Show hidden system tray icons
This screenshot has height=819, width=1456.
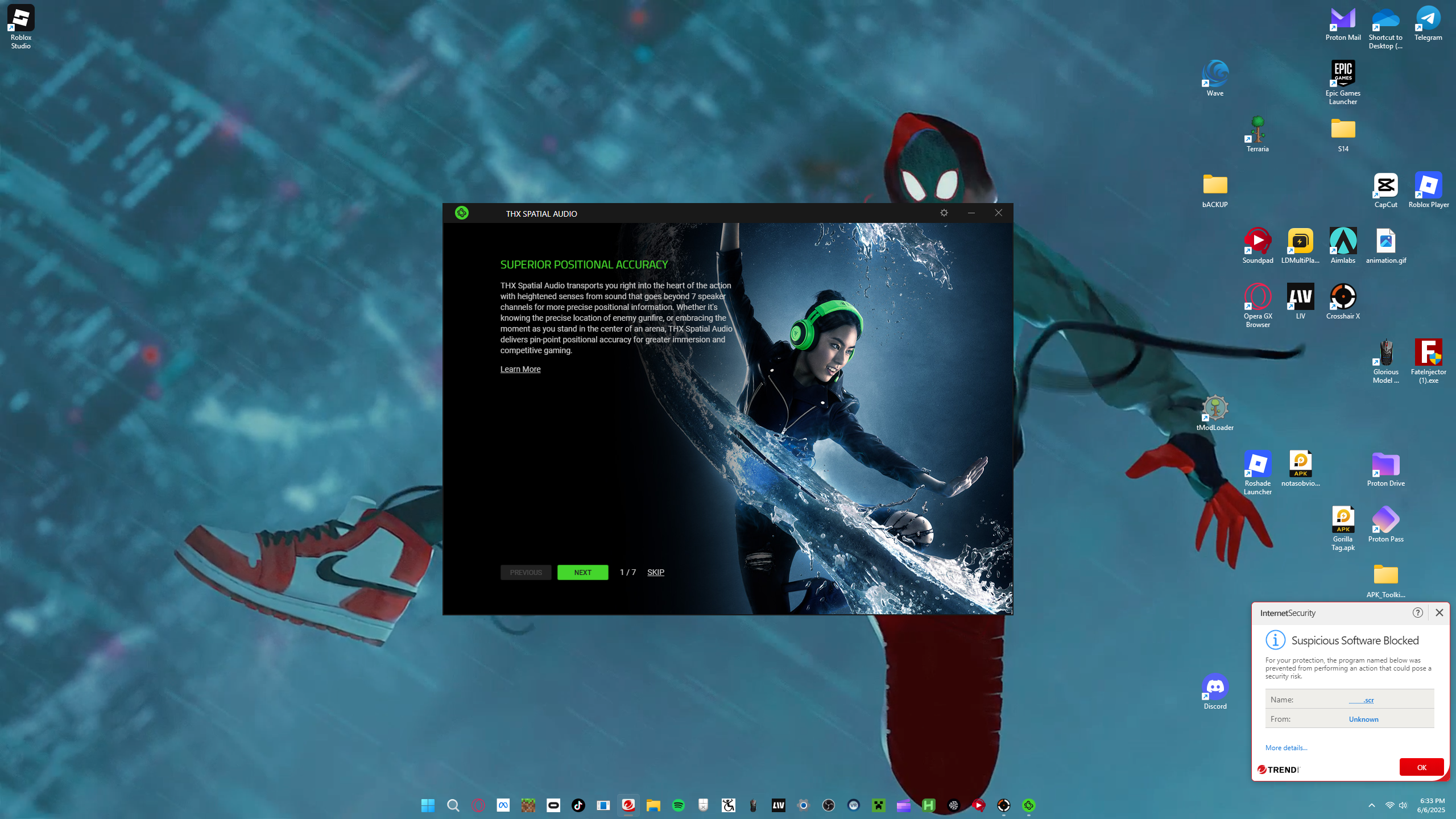(1372, 805)
